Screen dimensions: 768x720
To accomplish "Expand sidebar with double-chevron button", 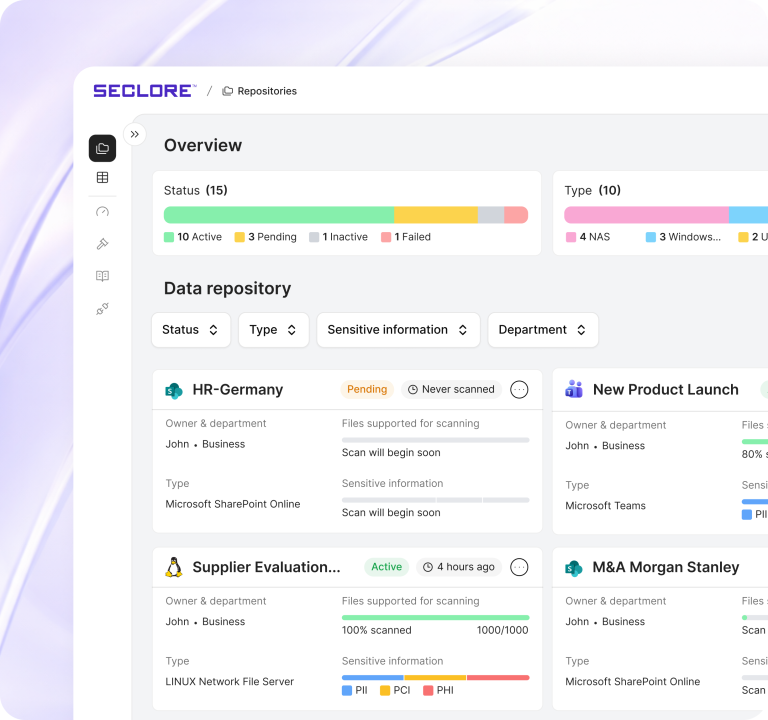I will pos(135,134).
